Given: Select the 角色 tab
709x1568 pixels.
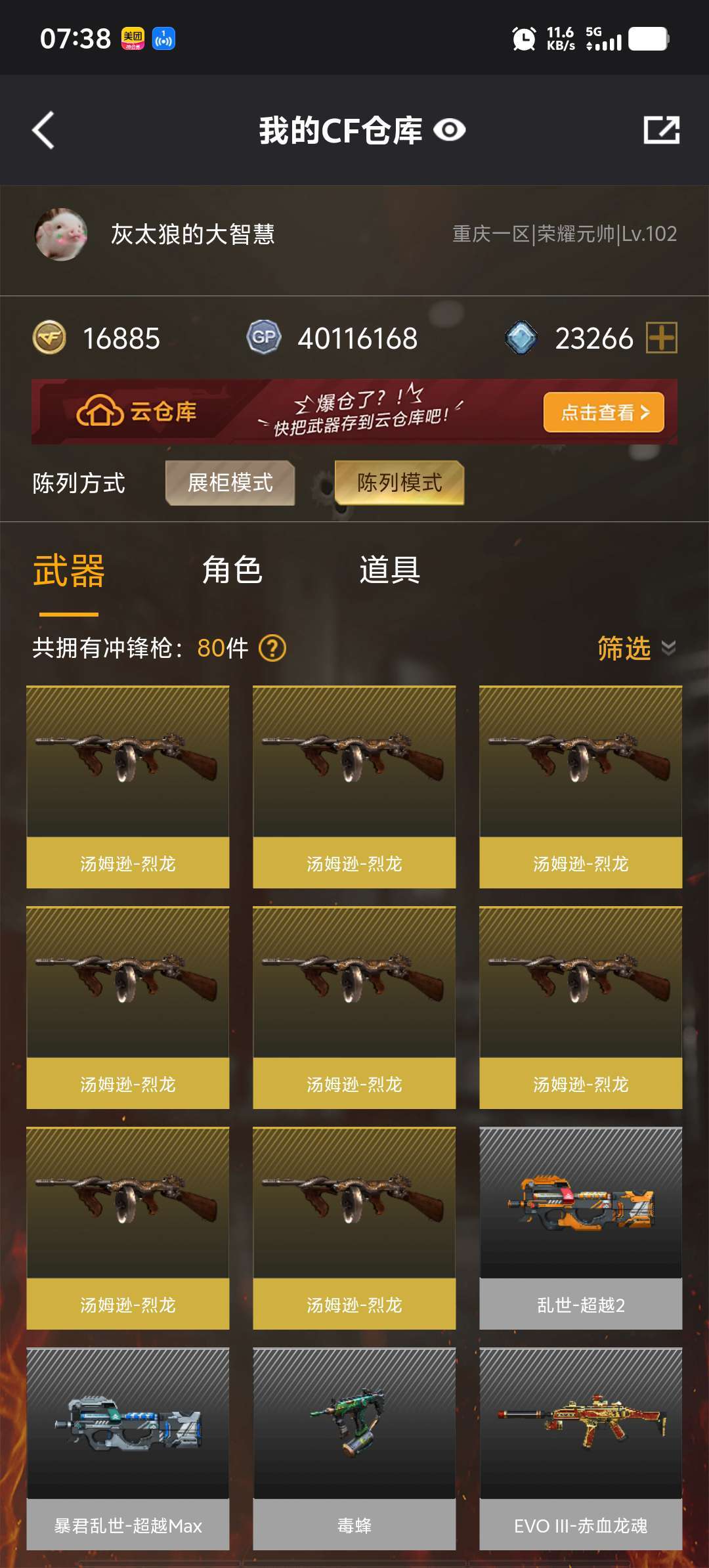Looking at the screenshot, I should [232, 570].
